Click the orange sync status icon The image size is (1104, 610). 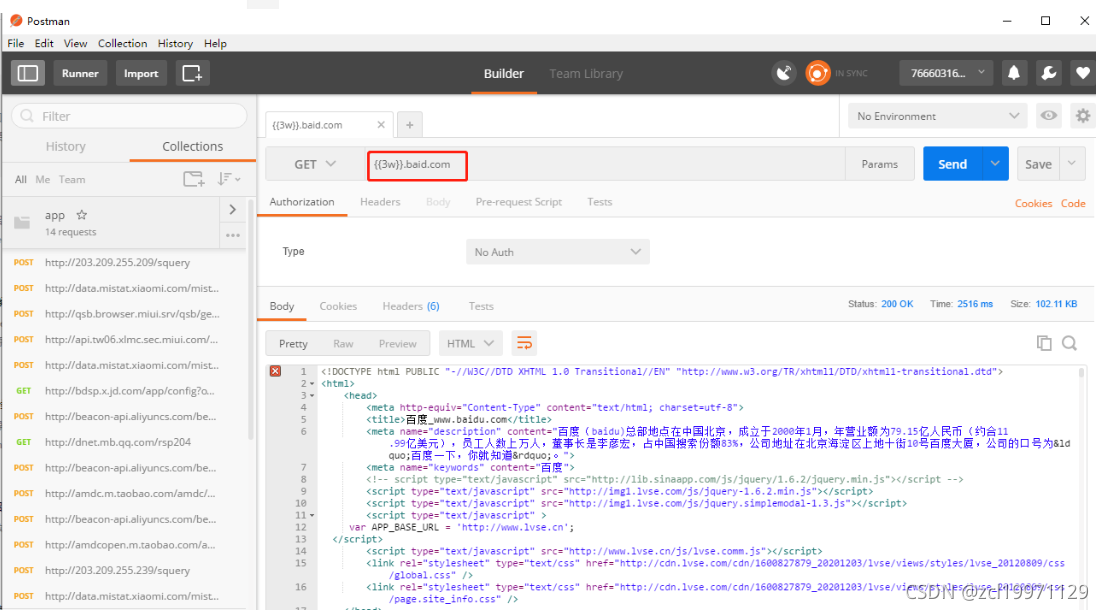pyautogui.click(x=817, y=73)
